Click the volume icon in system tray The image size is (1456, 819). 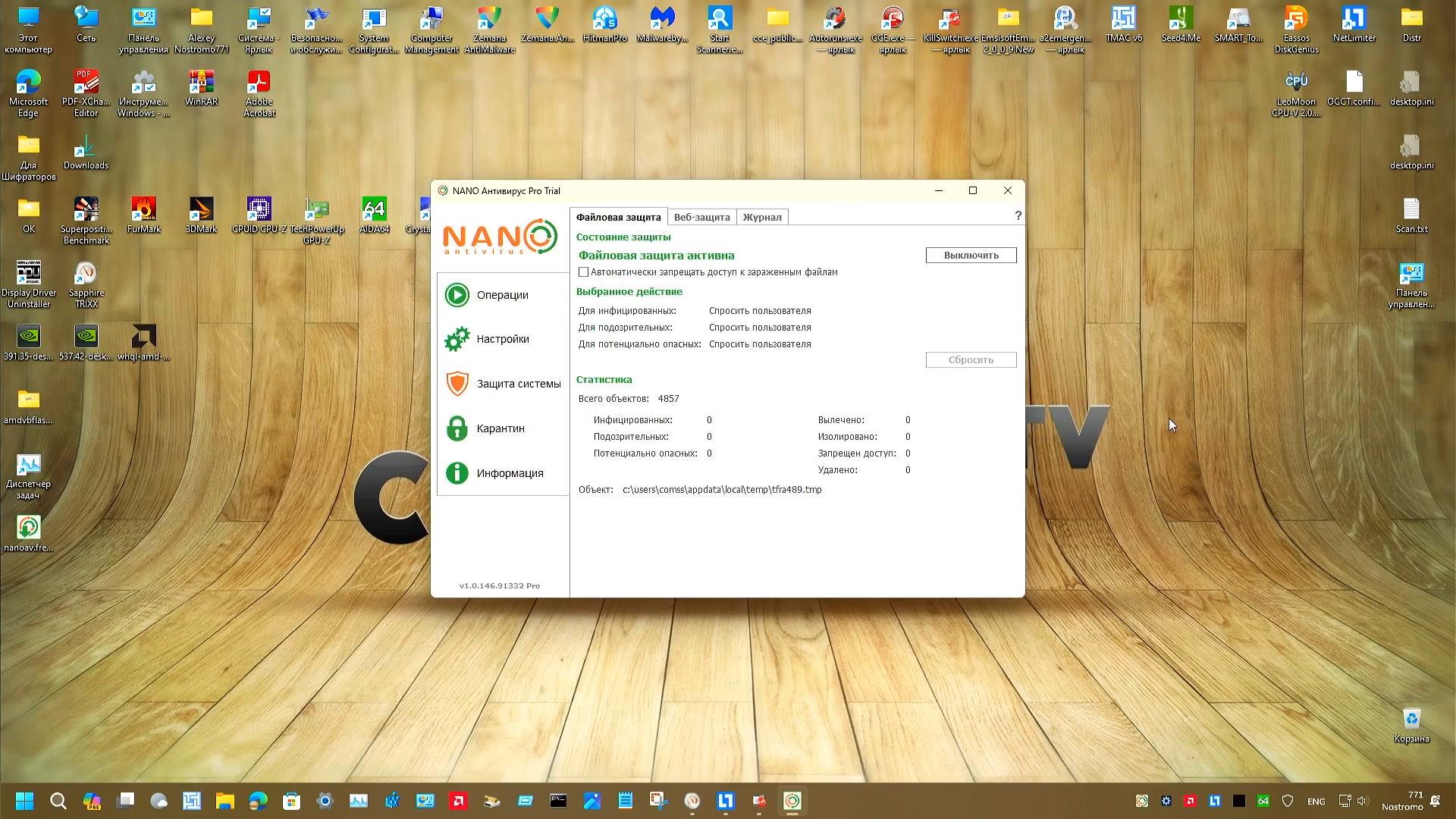pyautogui.click(x=1363, y=801)
